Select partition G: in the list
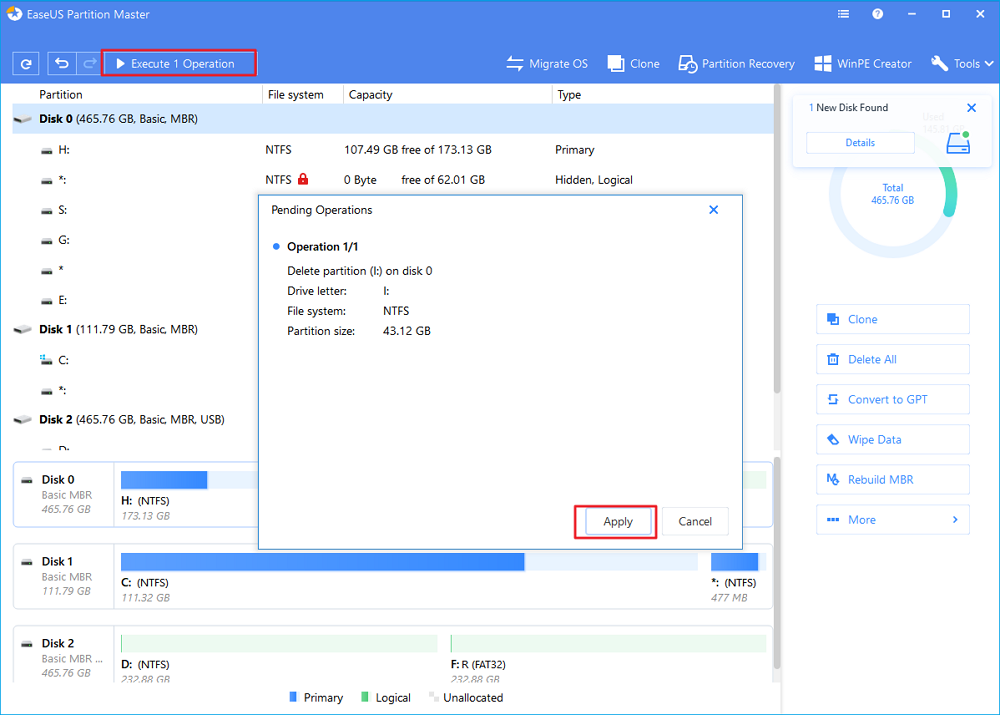1000x715 pixels. (x=135, y=240)
